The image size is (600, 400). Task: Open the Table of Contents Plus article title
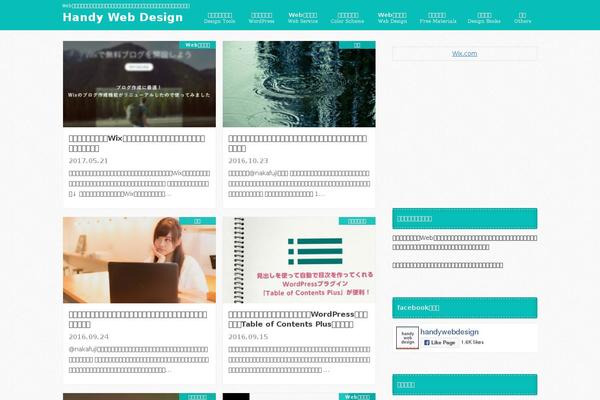point(298,320)
